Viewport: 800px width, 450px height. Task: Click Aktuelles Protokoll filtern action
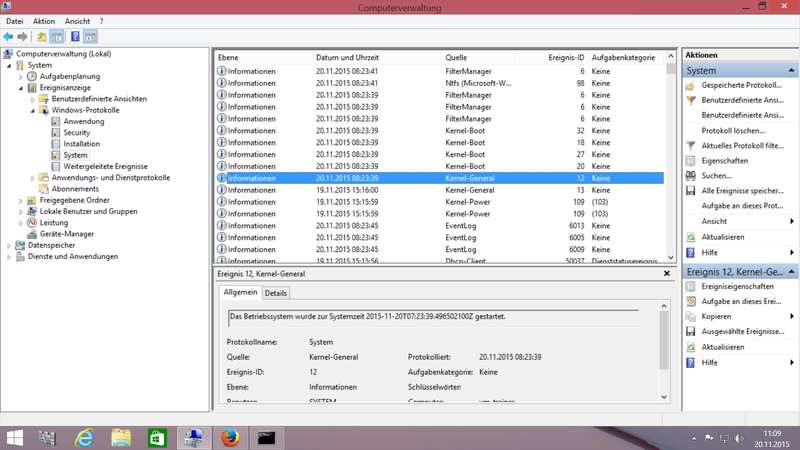tap(742, 146)
